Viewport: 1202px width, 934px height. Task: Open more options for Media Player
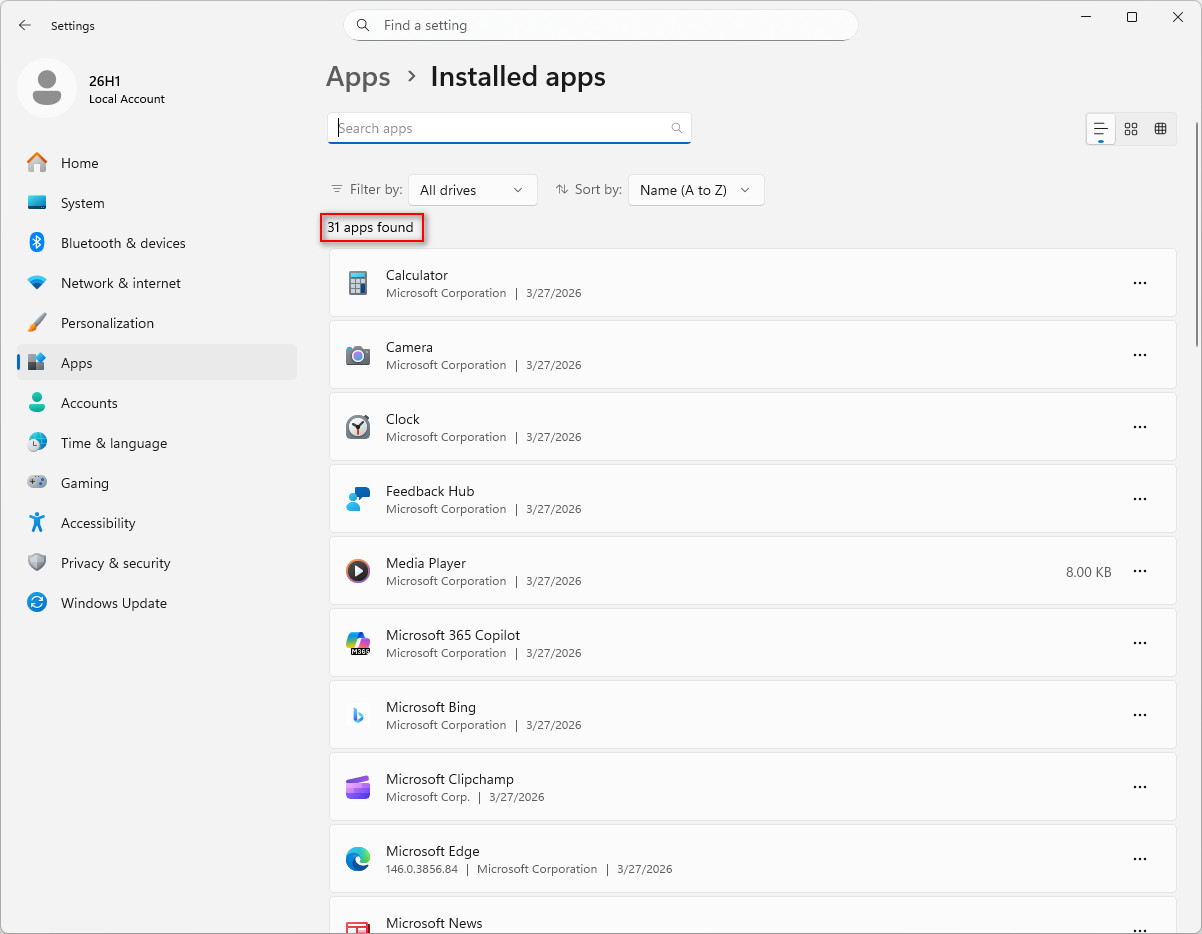(1139, 571)
